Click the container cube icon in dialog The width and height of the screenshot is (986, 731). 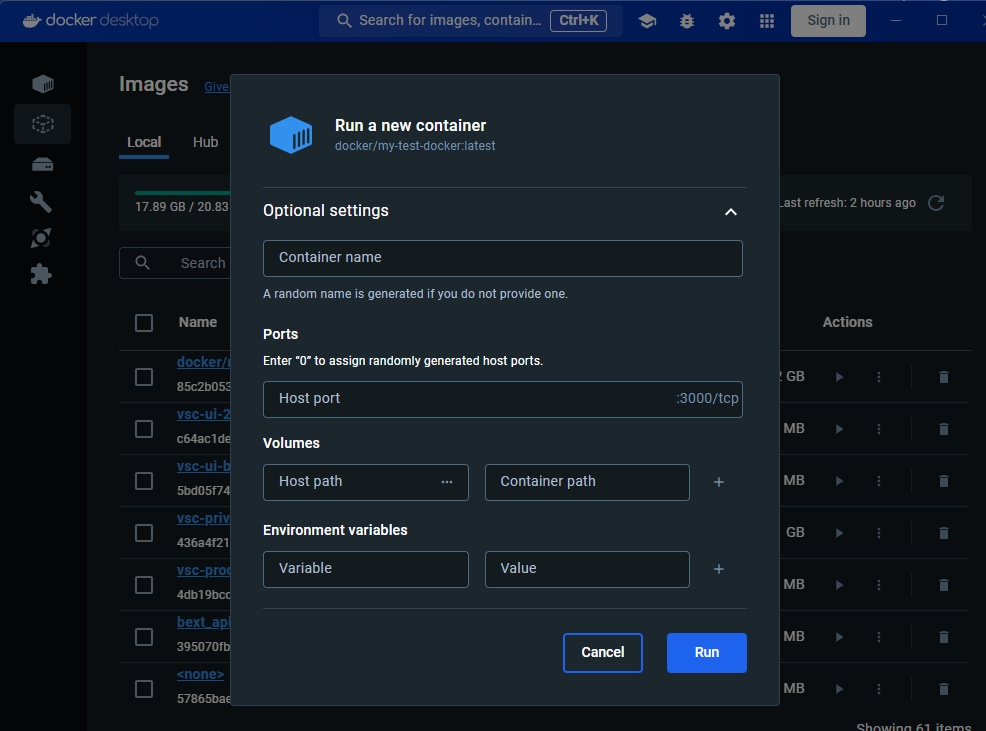click(291, 135)
